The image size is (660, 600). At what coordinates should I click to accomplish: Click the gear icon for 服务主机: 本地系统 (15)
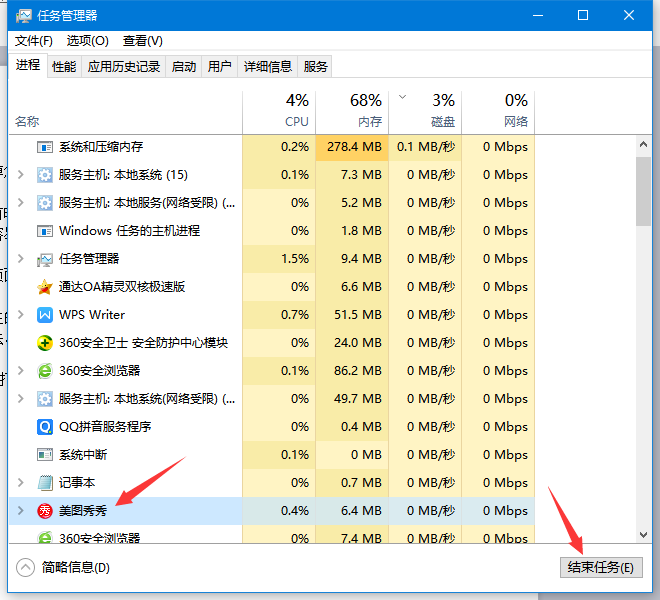45,175
